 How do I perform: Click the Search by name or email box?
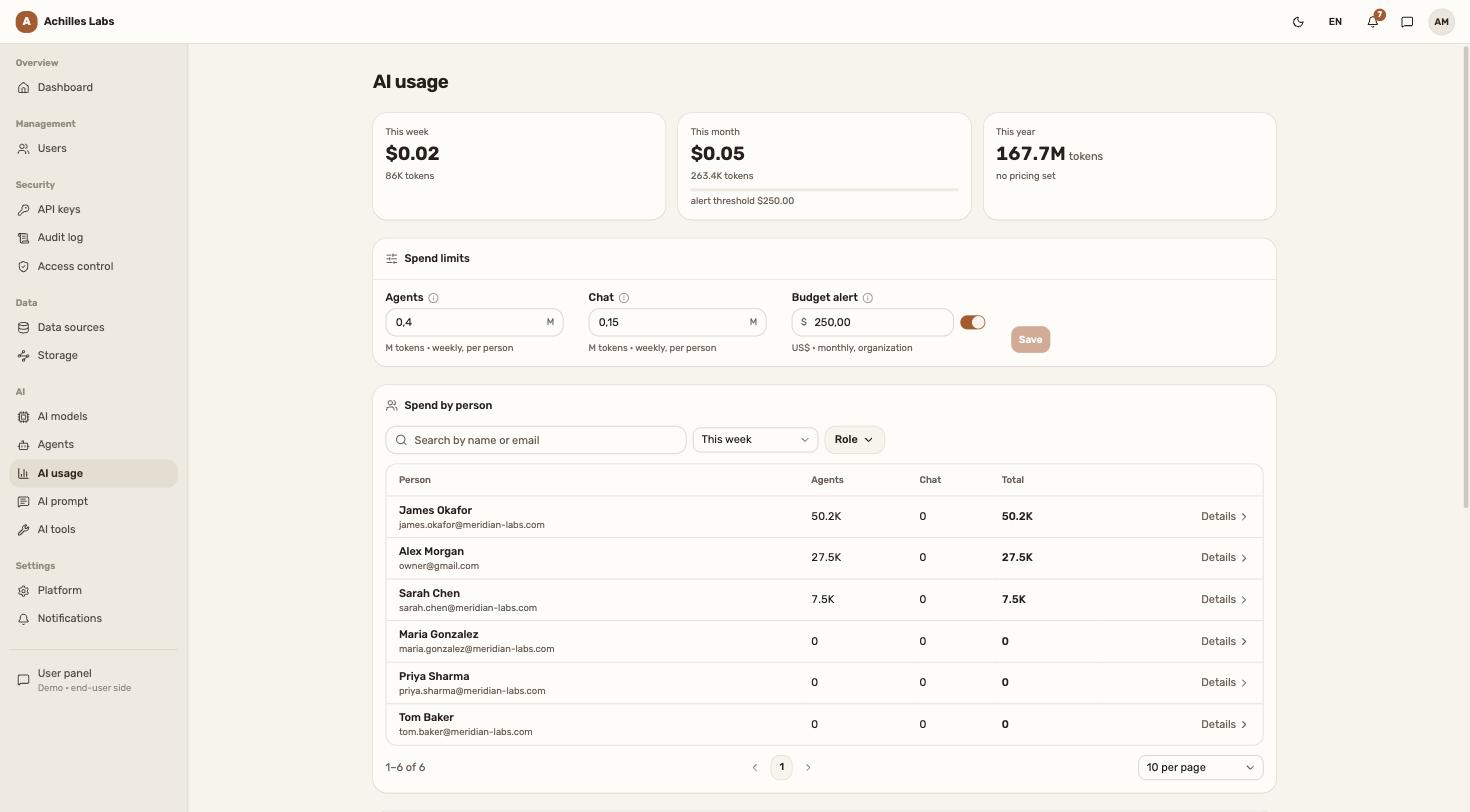coord(536,440)
